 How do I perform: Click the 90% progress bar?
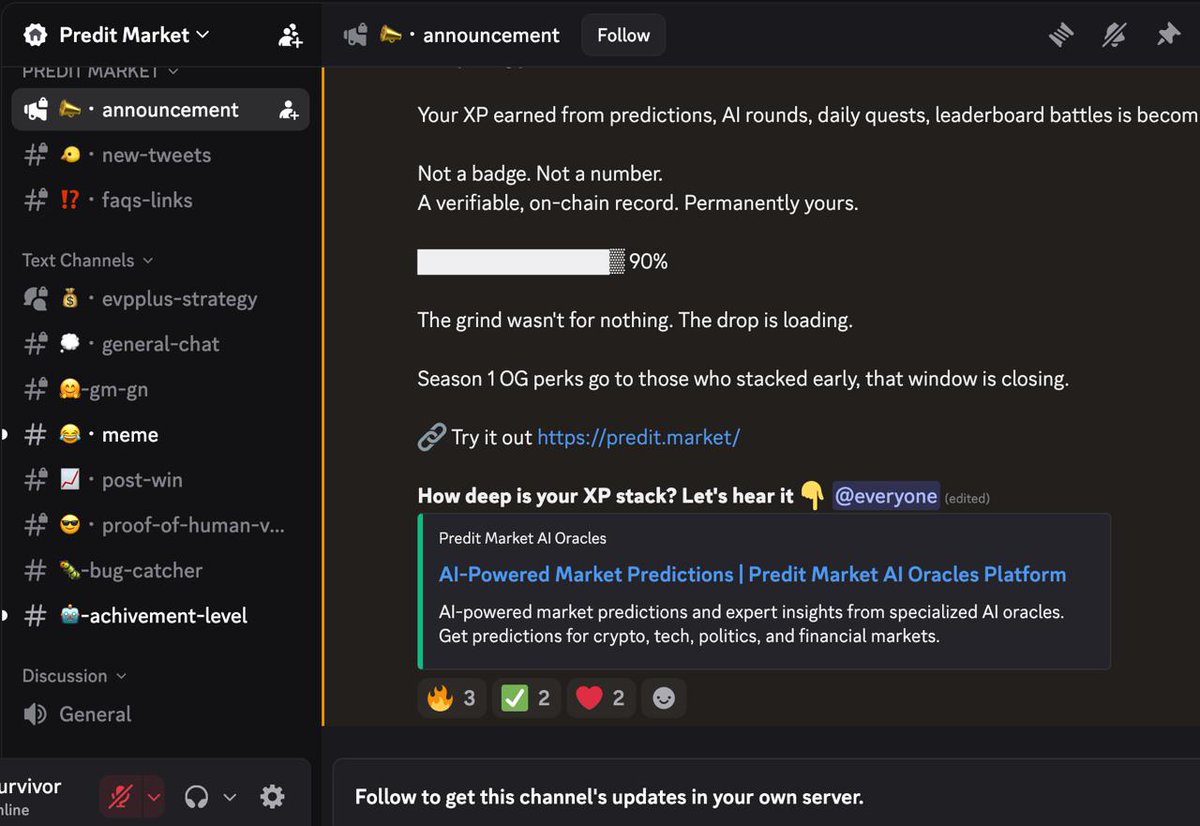click(x=521, y=262)
